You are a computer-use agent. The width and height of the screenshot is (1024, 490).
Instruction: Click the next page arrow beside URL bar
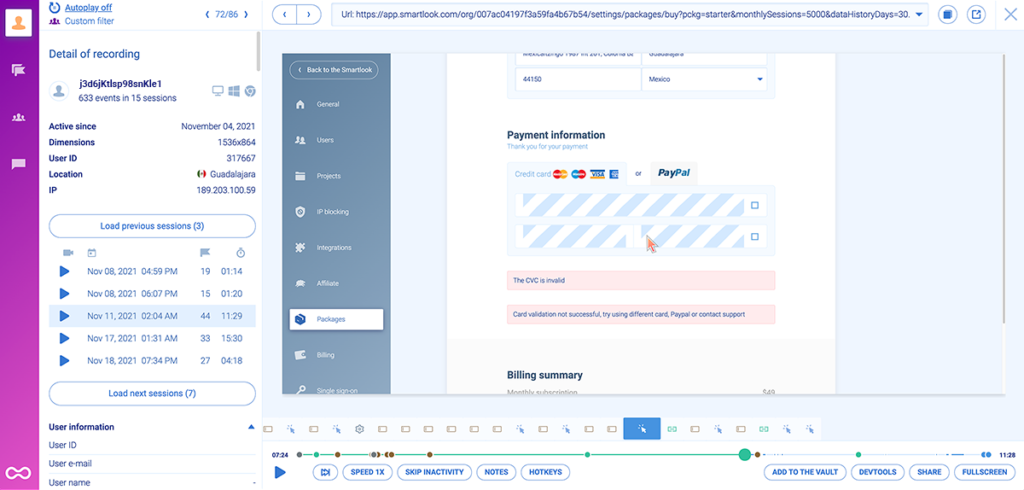(309, 14)
